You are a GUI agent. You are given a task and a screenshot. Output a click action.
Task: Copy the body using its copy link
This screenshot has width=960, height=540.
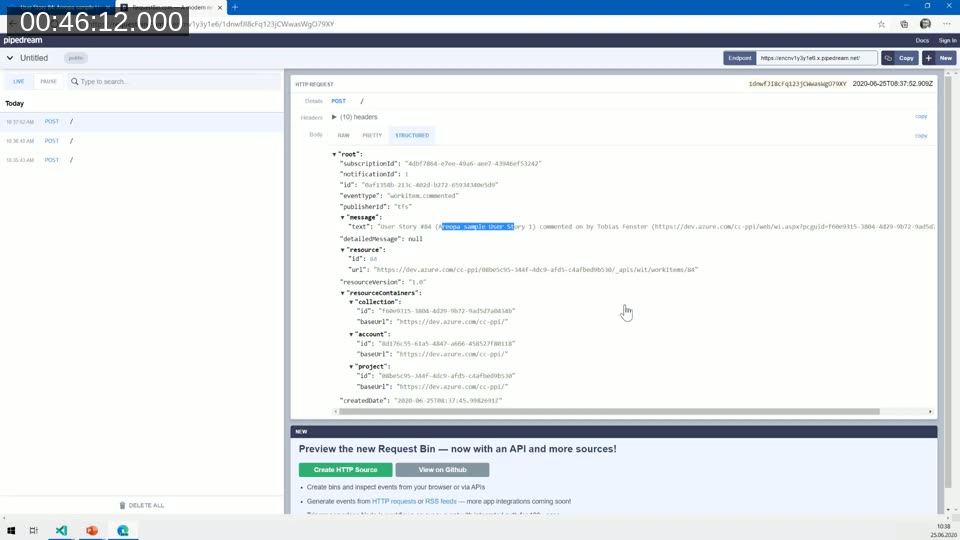[x=921, y=136]
